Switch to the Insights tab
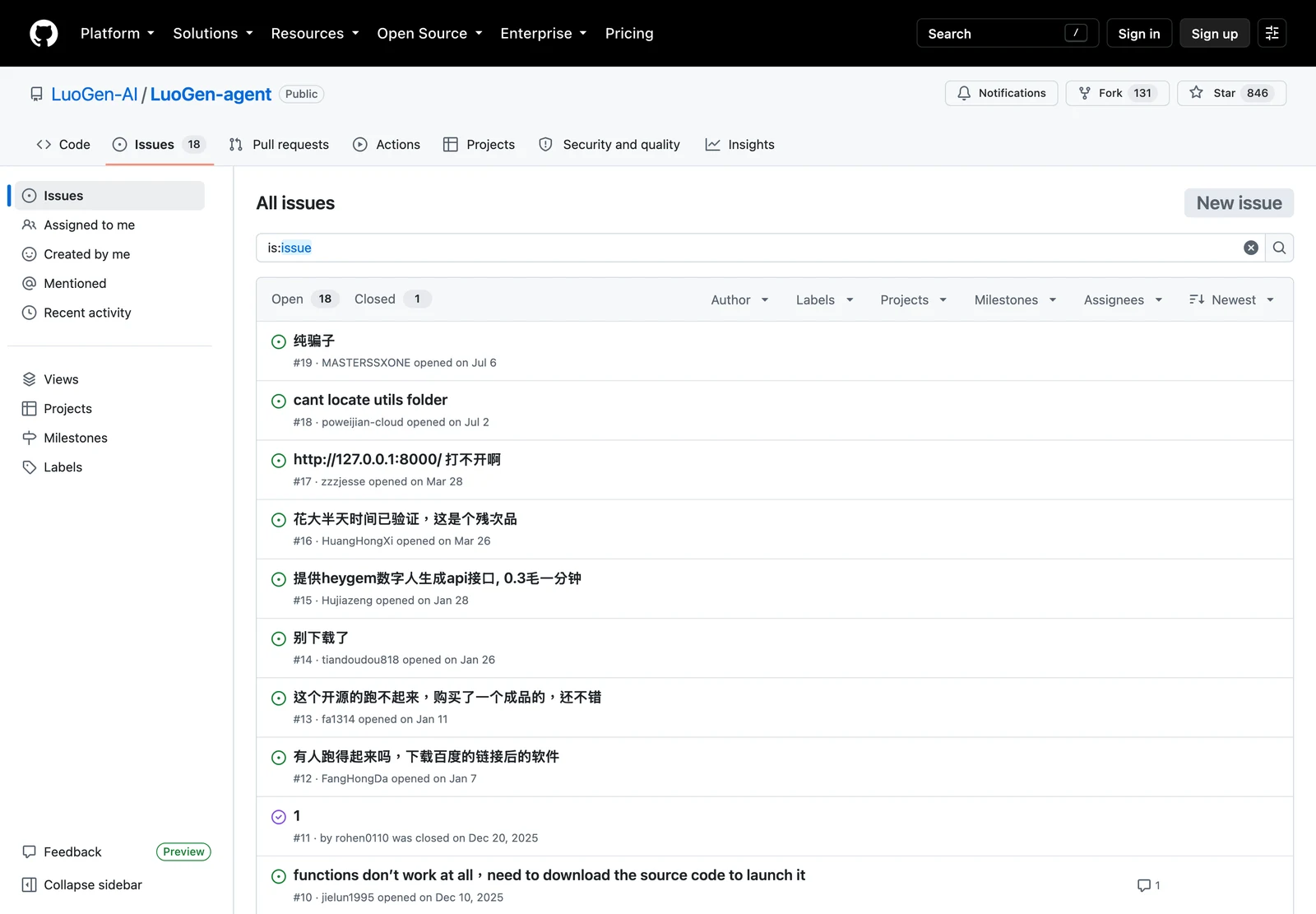 coord(739,145)
